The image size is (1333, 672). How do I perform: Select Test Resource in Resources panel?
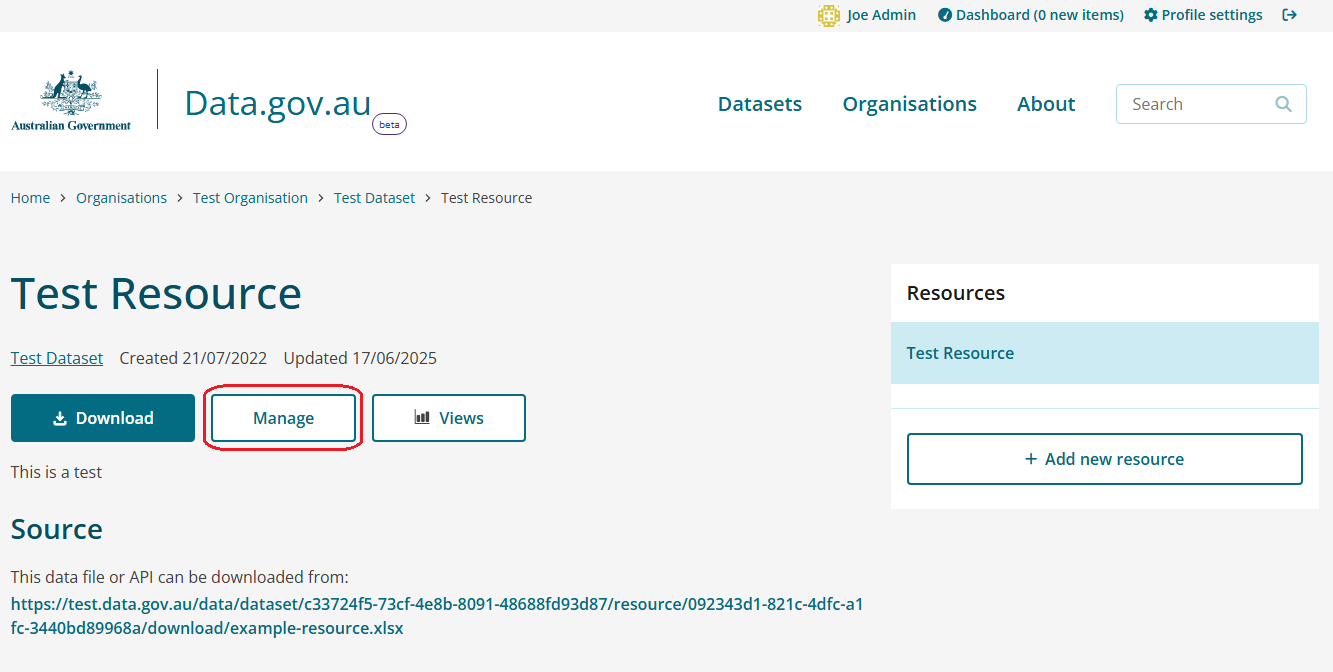1105,353
